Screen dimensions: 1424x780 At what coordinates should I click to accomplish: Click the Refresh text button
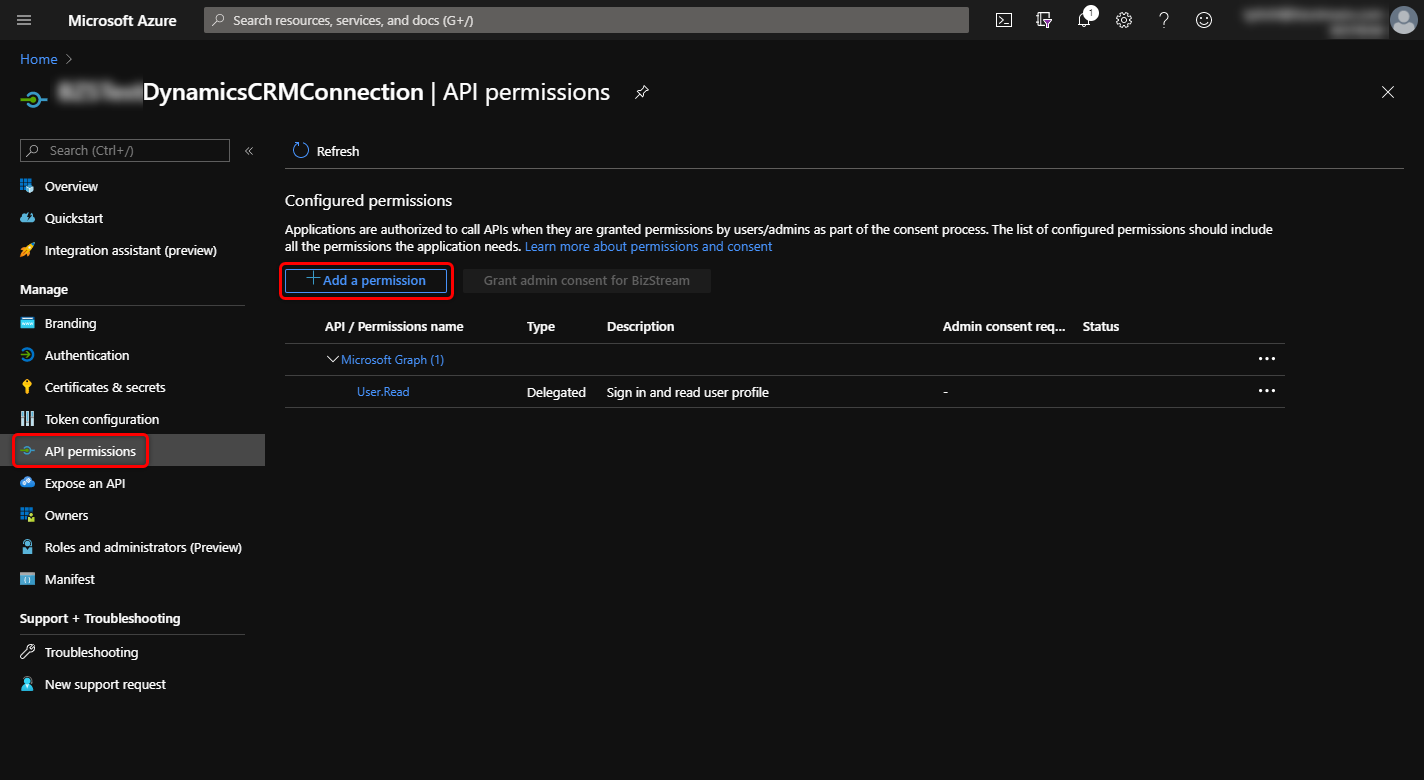(x=338, y=151)
